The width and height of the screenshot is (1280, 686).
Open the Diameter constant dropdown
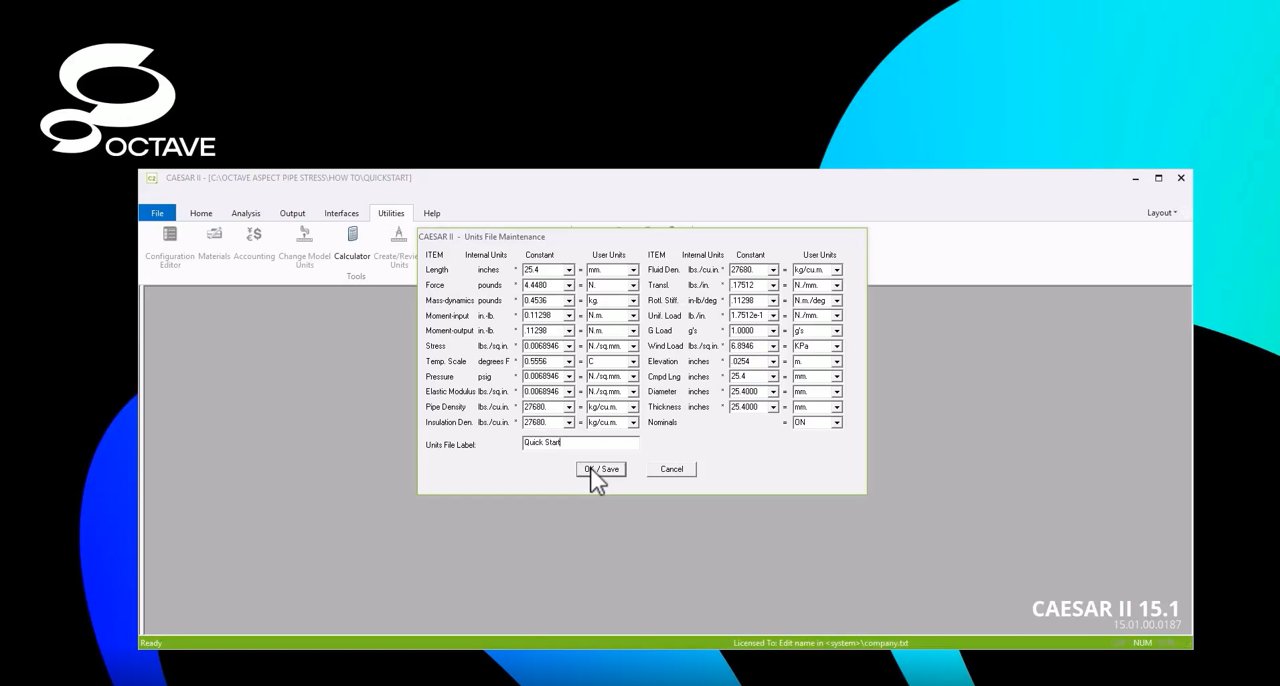click(x=773, y=392)
